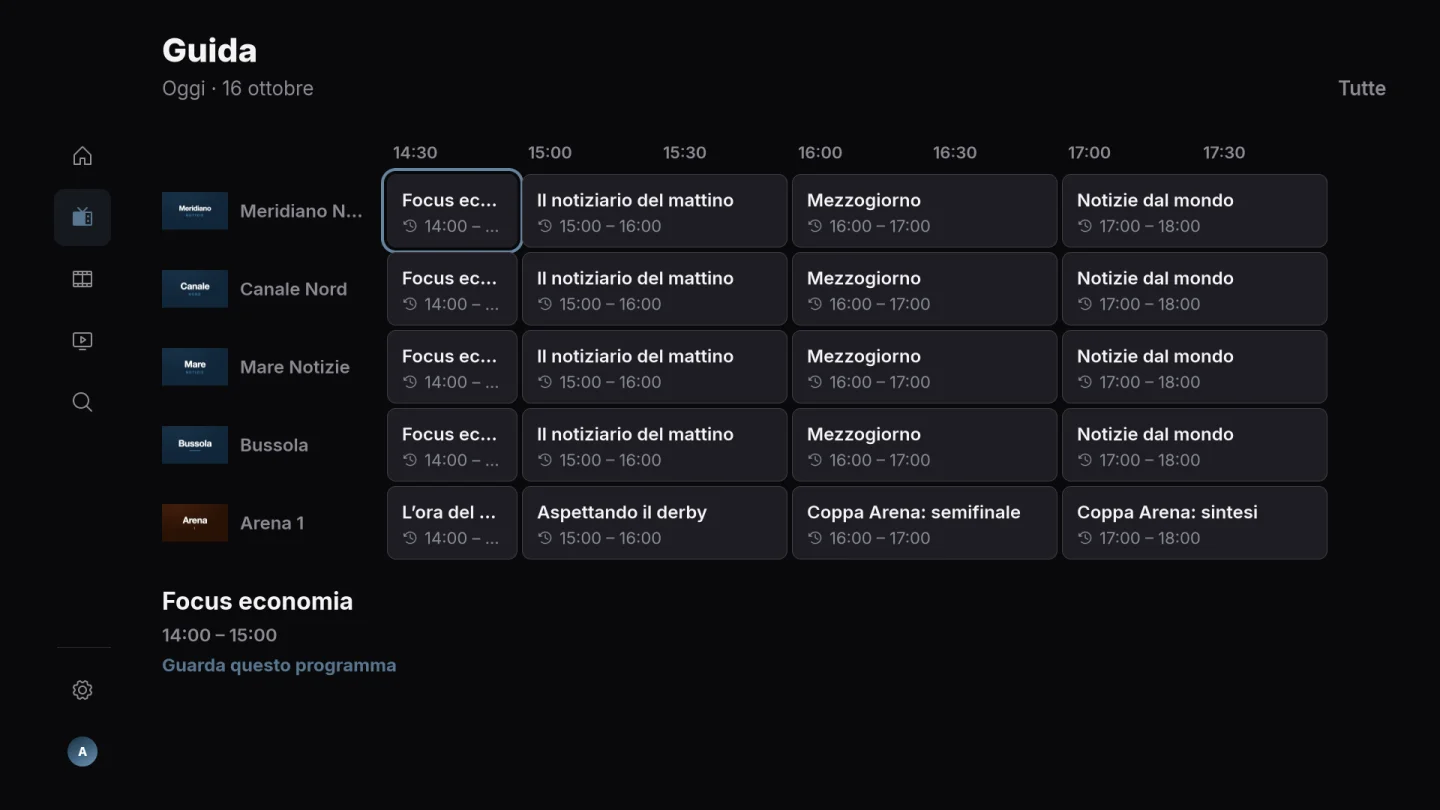The height and width of the screenshot is (810, 1440).
Task: Open the Tutte channel filter
Action: pos(1362,88)
